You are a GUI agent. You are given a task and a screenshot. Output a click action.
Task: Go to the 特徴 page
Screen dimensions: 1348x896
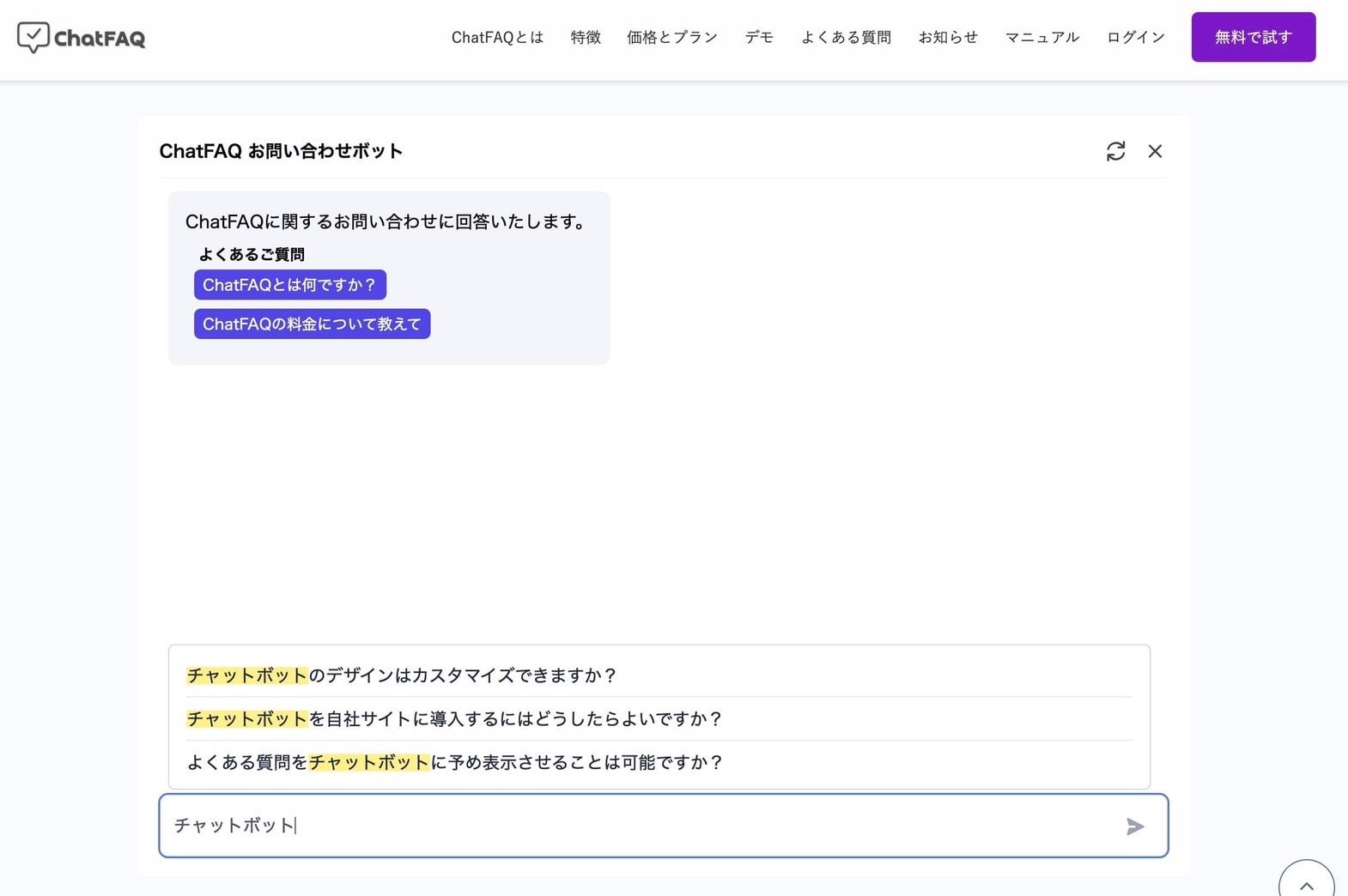tap(586, 37)
